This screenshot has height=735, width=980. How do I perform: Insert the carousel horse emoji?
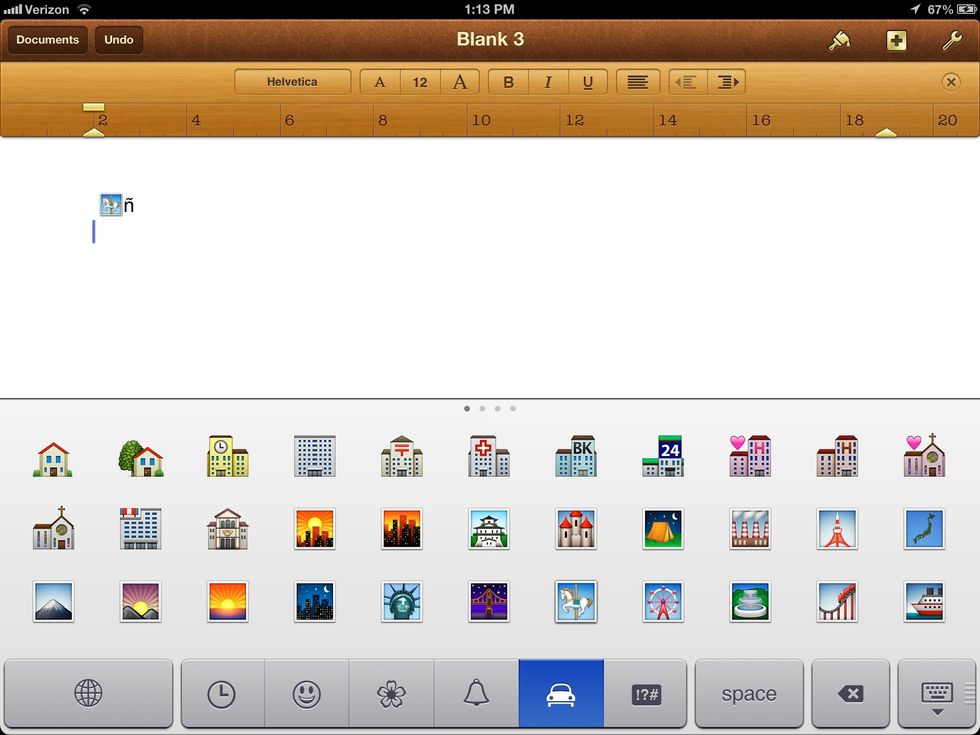tap(576, 602)
